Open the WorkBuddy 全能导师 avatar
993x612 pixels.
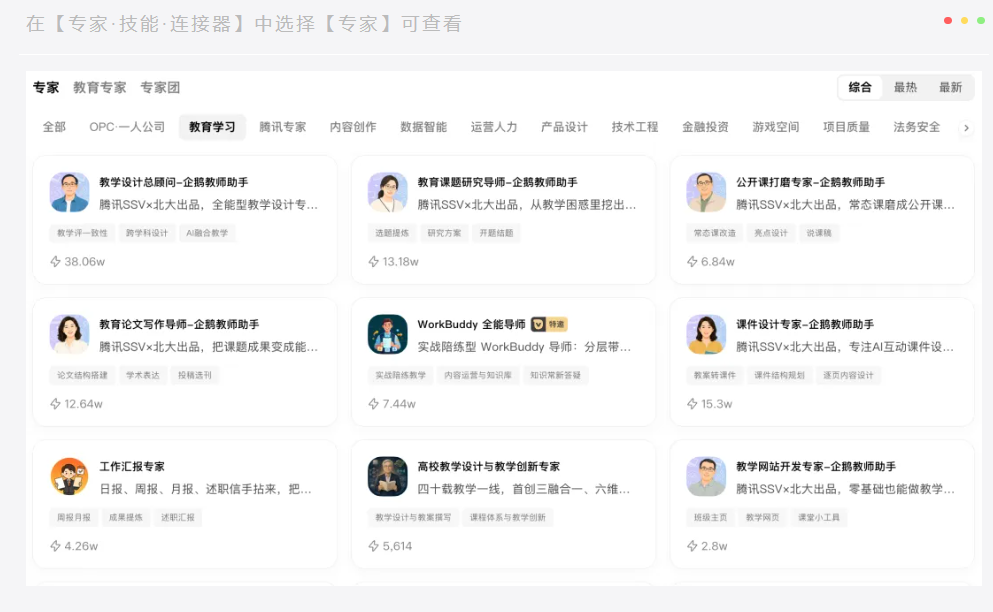click(388, 334)
